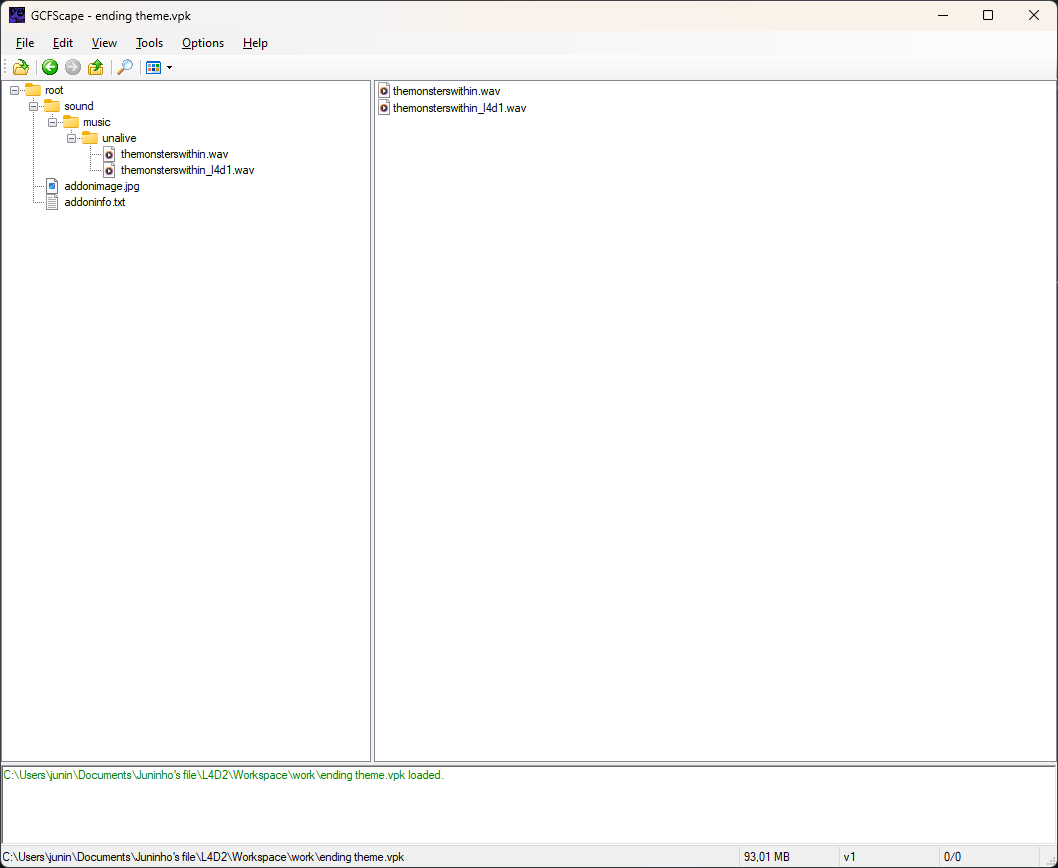Click themonsterswithin.wav audio icon in tree
Viewport: 1058px width, 868px height.
109,155
